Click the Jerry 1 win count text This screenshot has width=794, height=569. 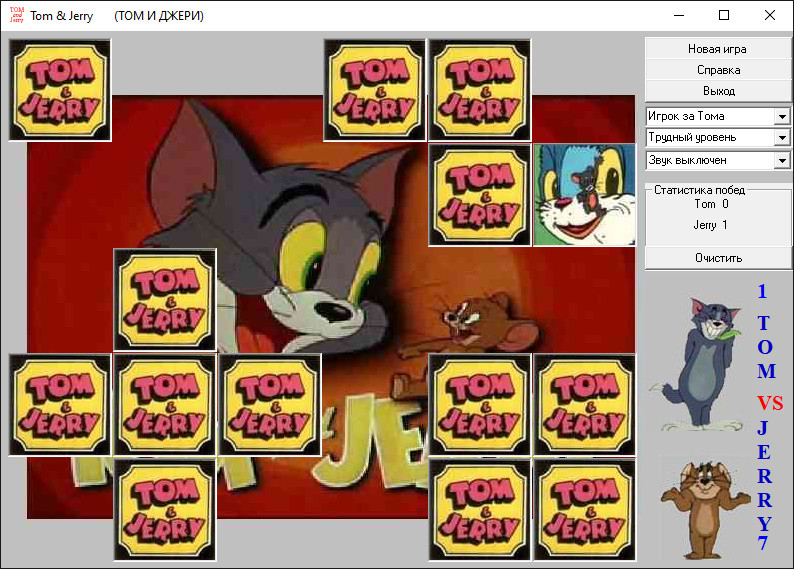[710, 225]
